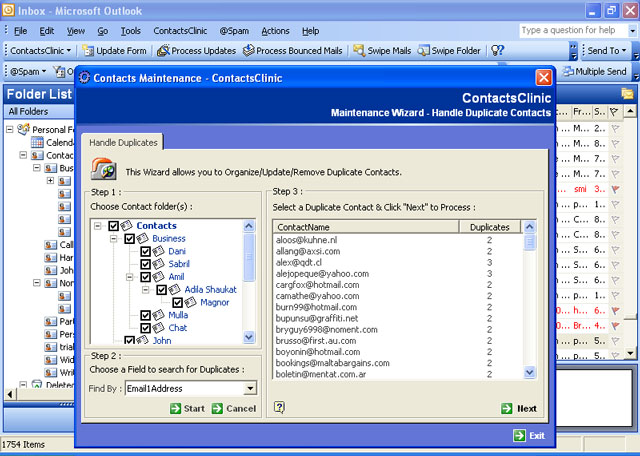Click the flag column header icon in message list

pos(614,111)
